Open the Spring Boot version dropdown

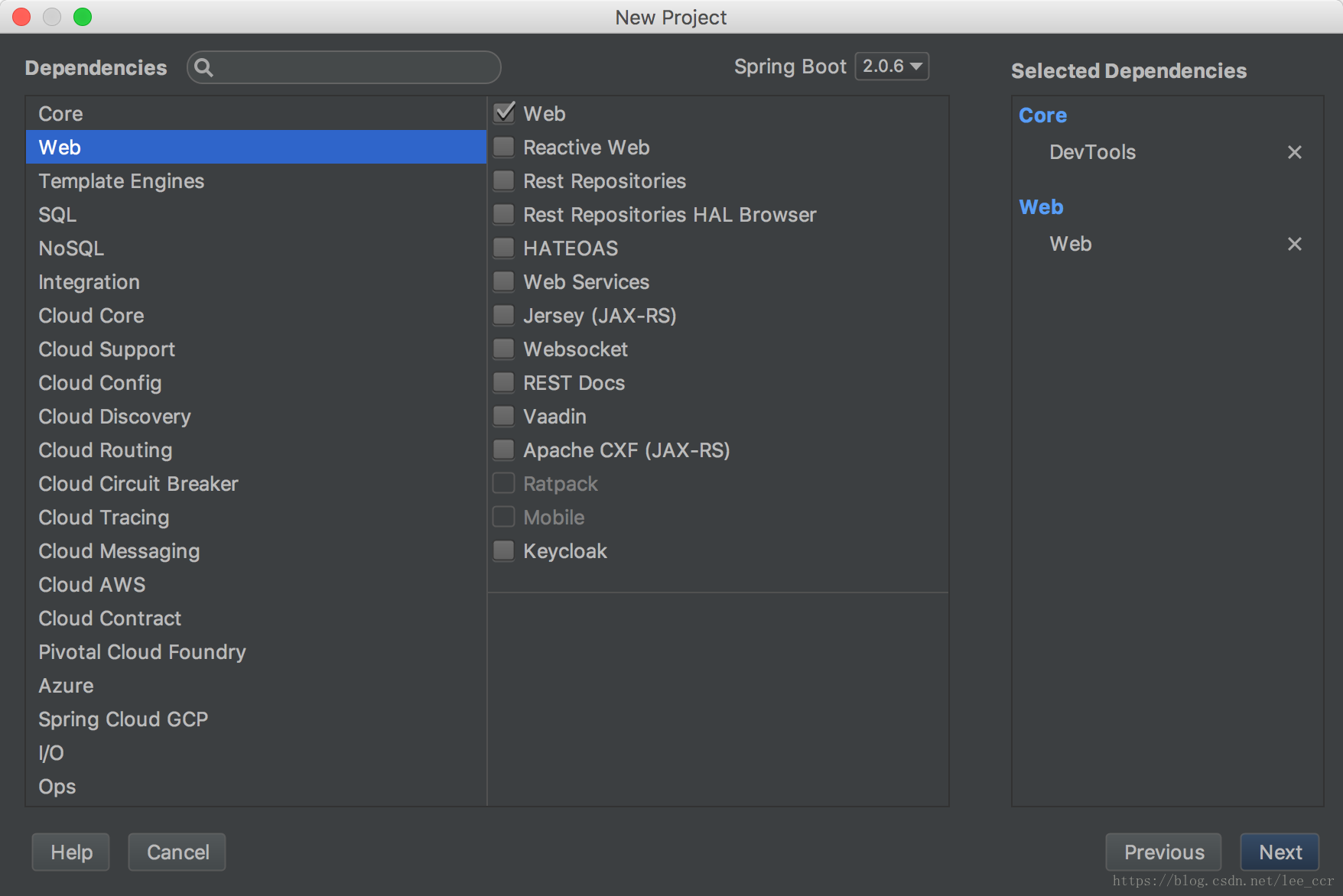click(892, 67)
